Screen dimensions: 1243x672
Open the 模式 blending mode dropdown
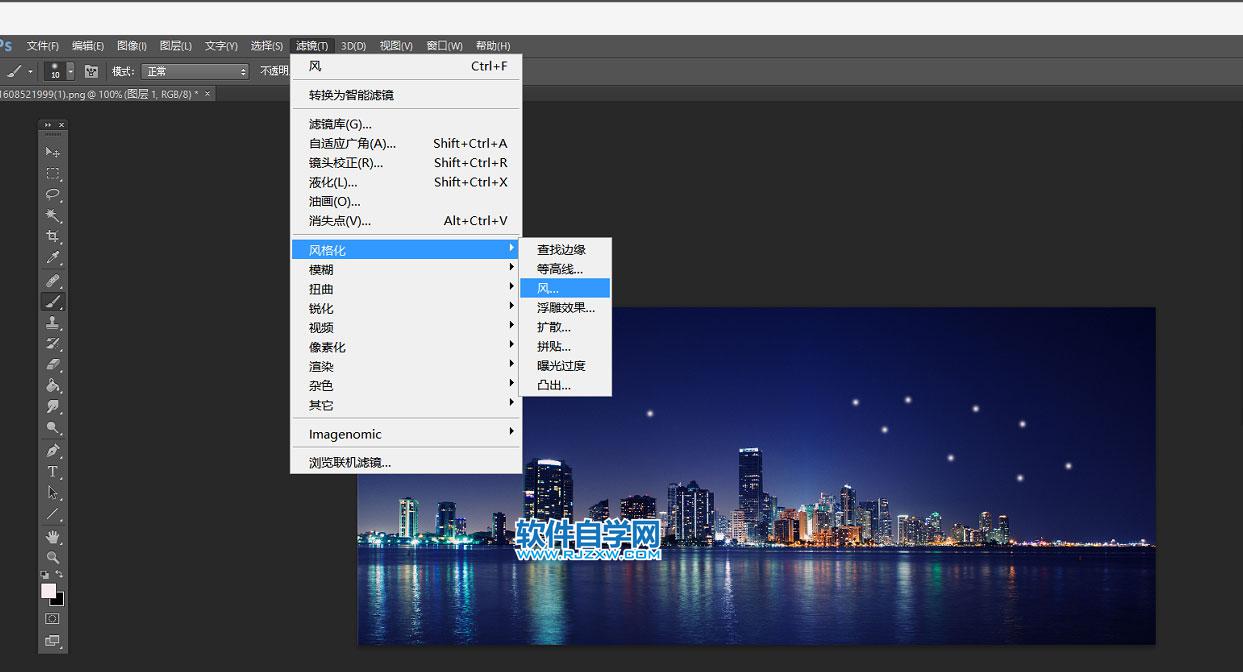[x=195, y=71]
